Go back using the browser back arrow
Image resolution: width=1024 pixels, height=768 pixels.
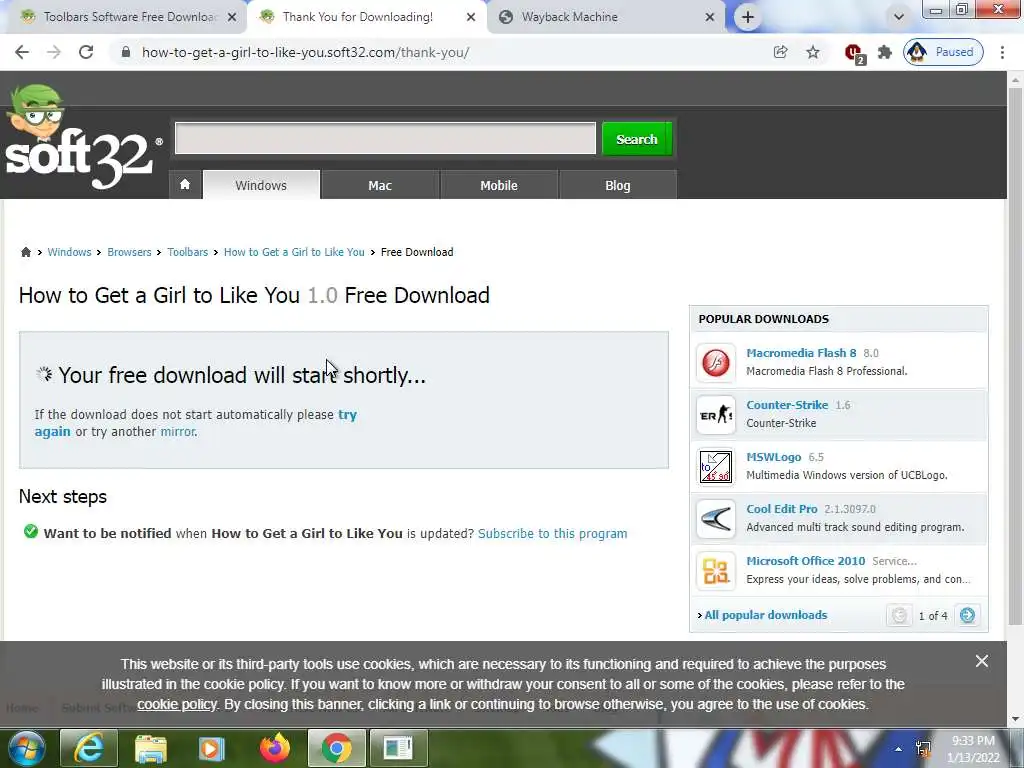22,52
